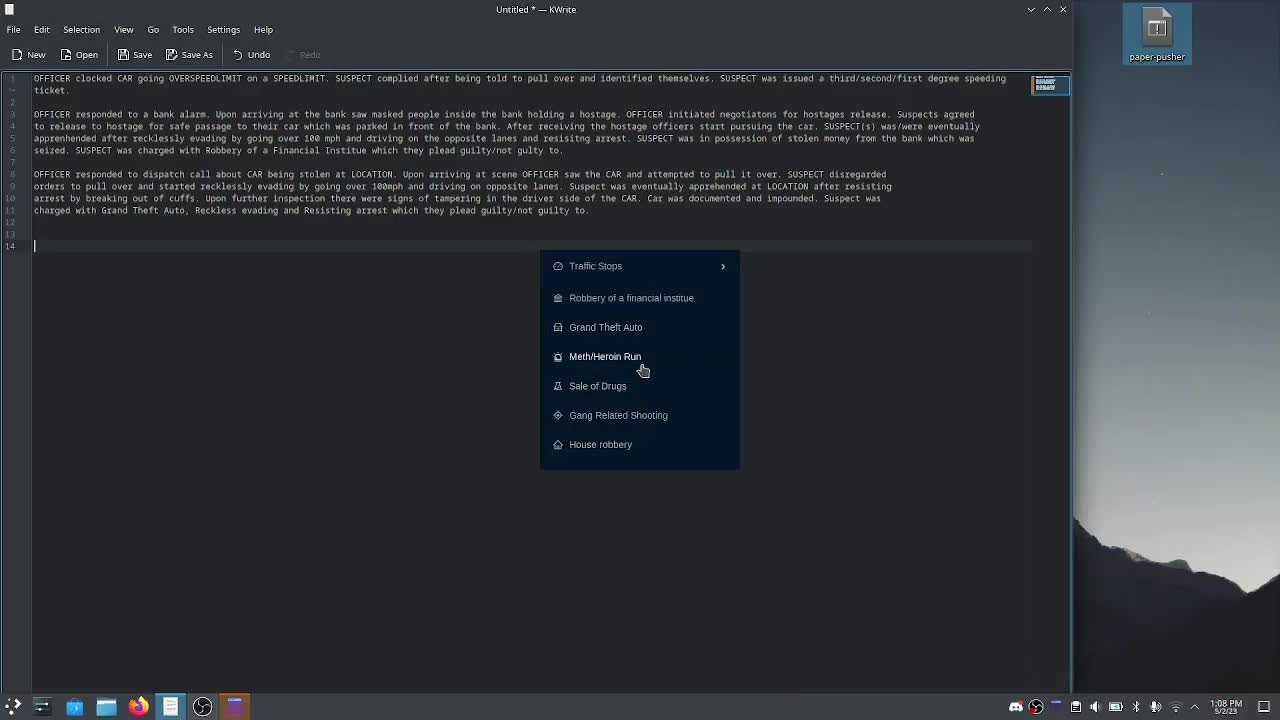Expand hidden system tray icons arrow
The height and width of the screenshot is (720, 1280).
(1194, 707)
